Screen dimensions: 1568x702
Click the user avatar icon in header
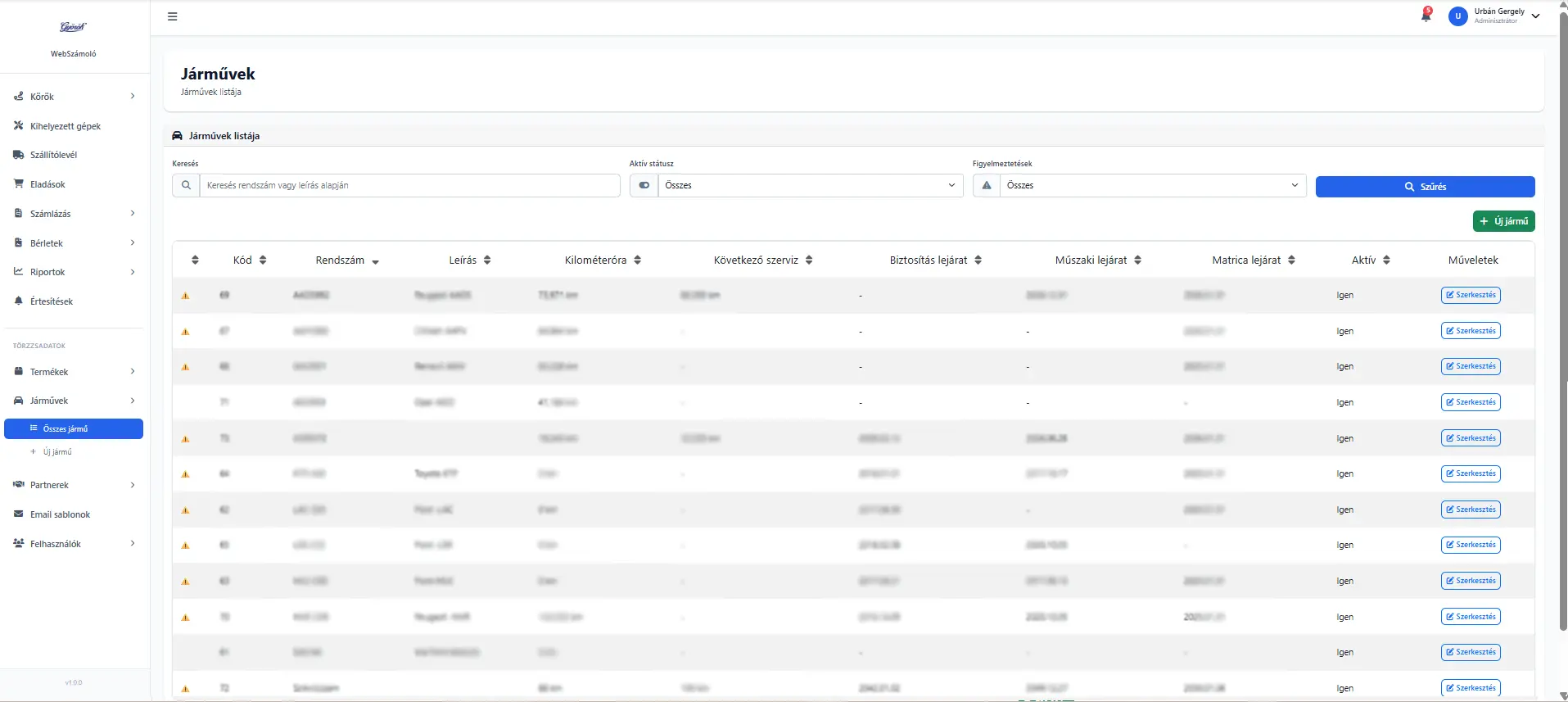(x=1457, y=16)
